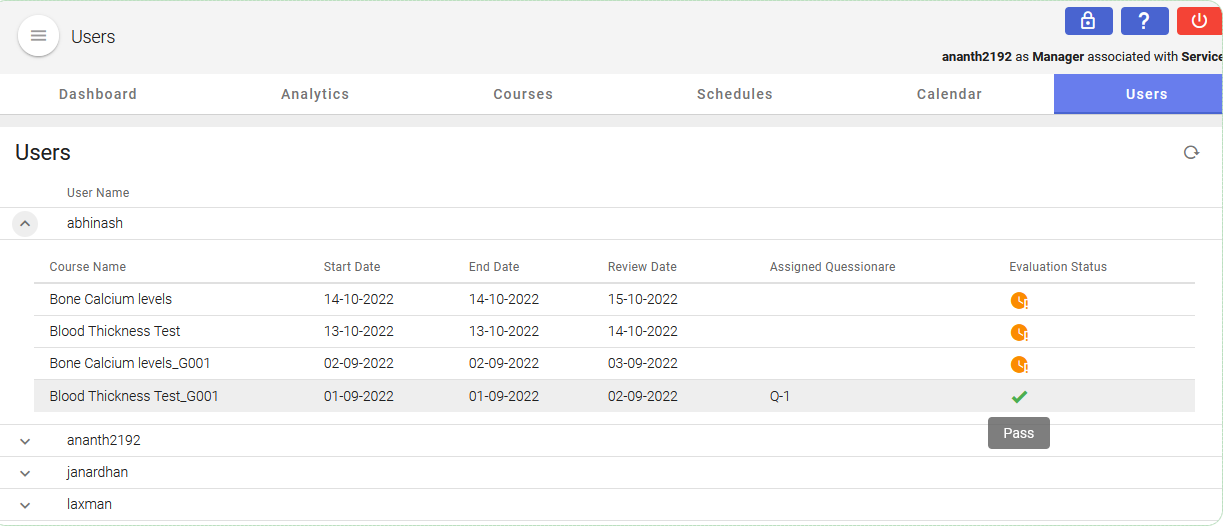Expand the laxman user row
1223x526 pixels.
25,505
